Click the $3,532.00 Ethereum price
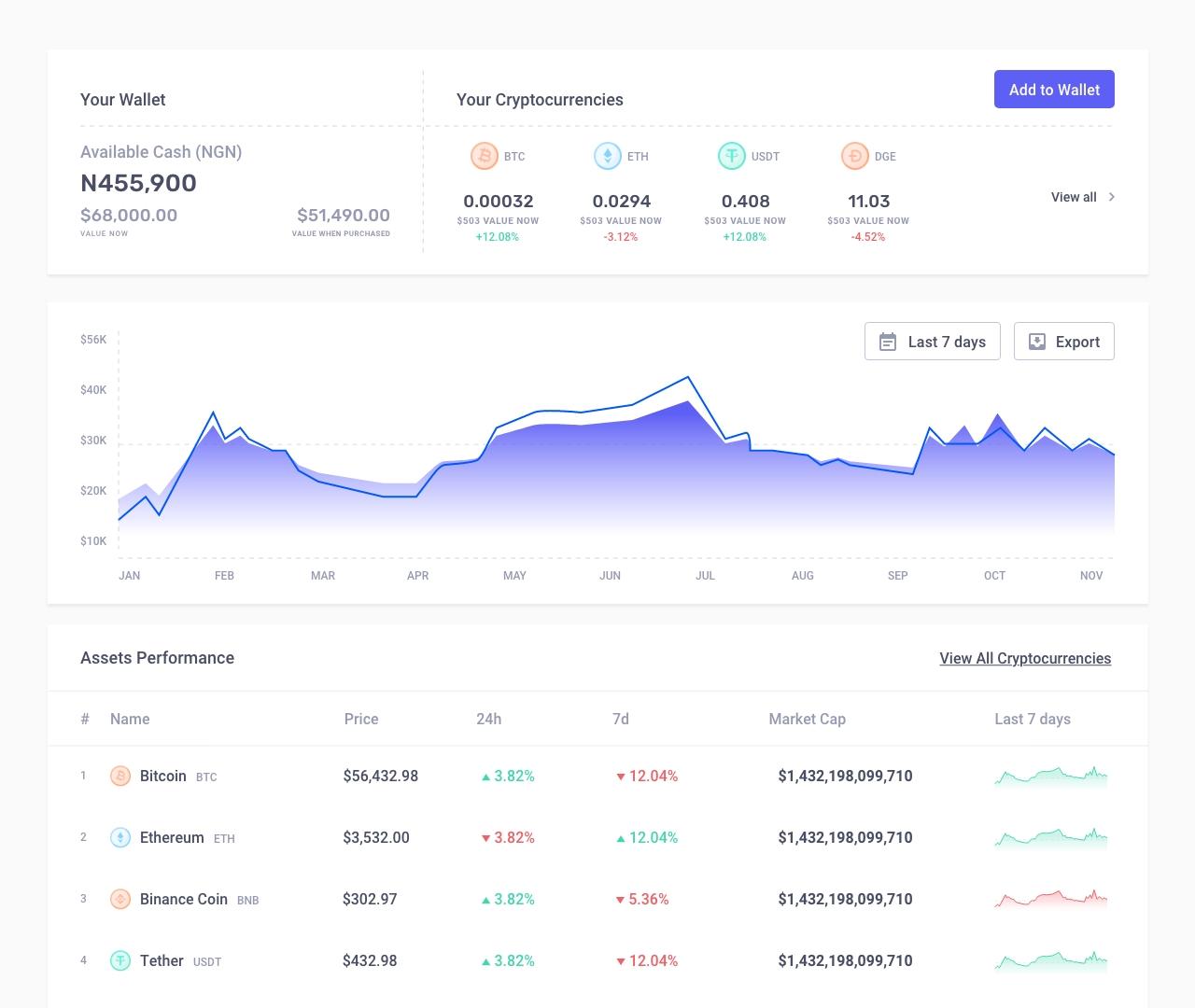The image size is (1195, 1008). pyautogui.click(x=376, y=837)
